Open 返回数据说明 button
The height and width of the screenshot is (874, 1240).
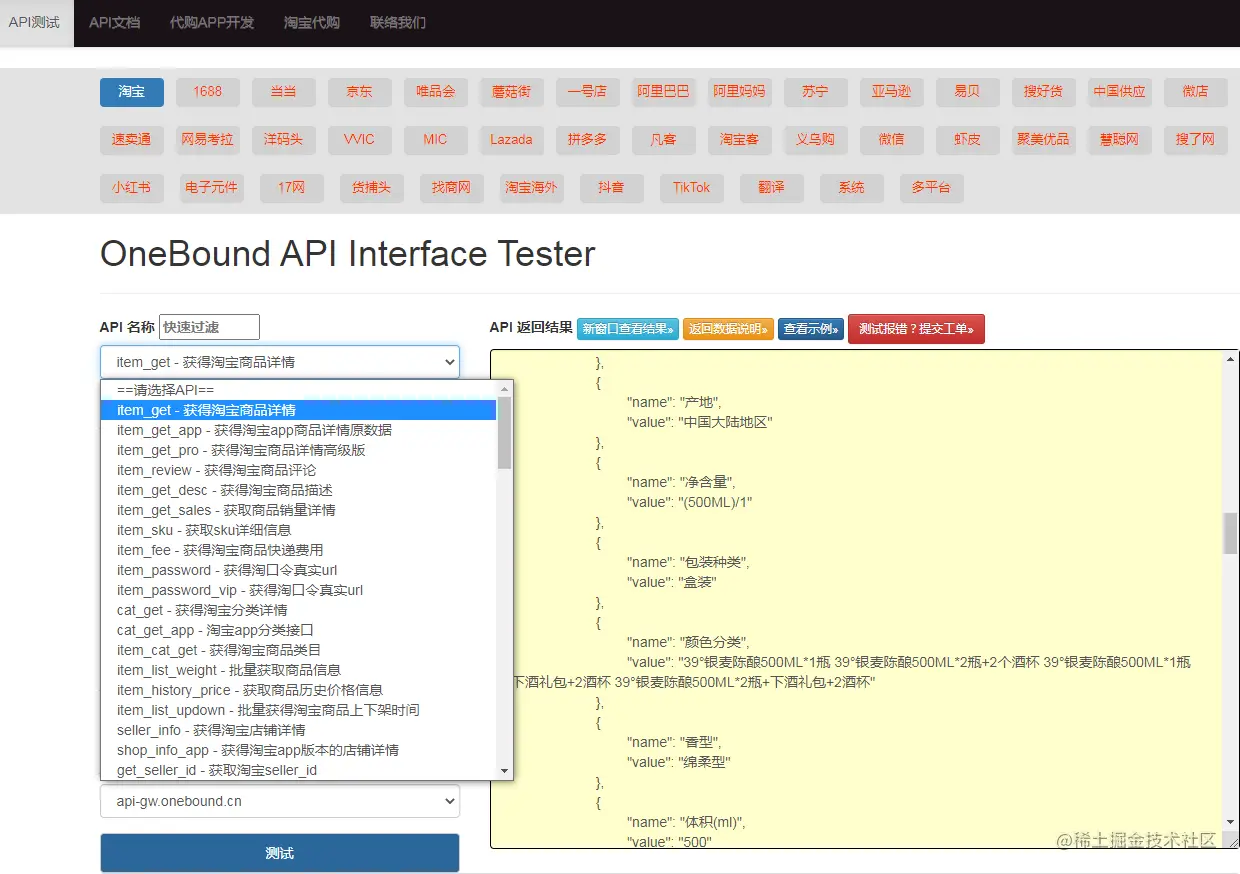click(x=728, y=328)
